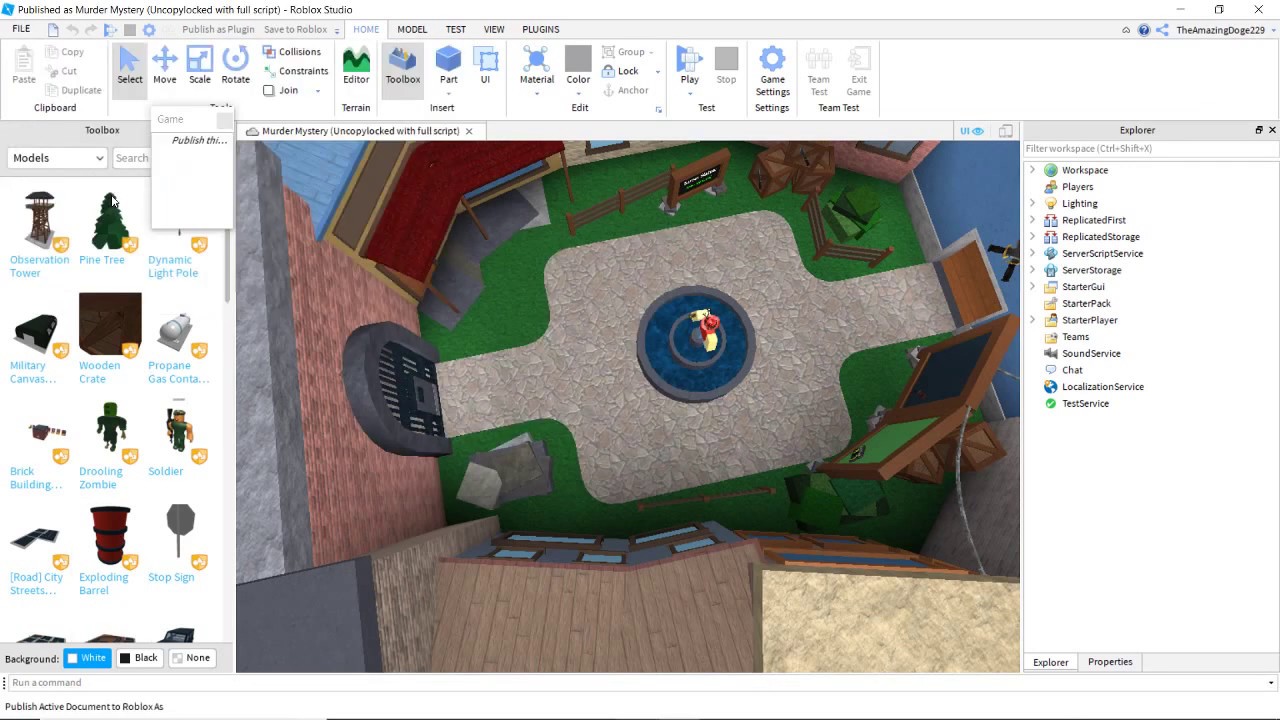This screenshot has height=720, width=1280.
Task: Toggle the Constraints option
Action: pos(295,71)
